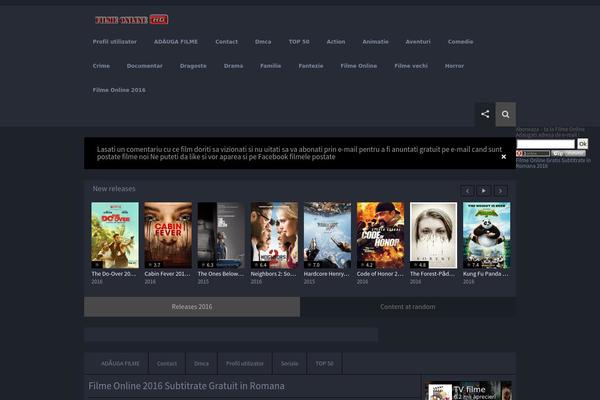The height and width of the screenshot is (400, 600).
Task: Go to previous New releases slide
Action: pos(467,191)
